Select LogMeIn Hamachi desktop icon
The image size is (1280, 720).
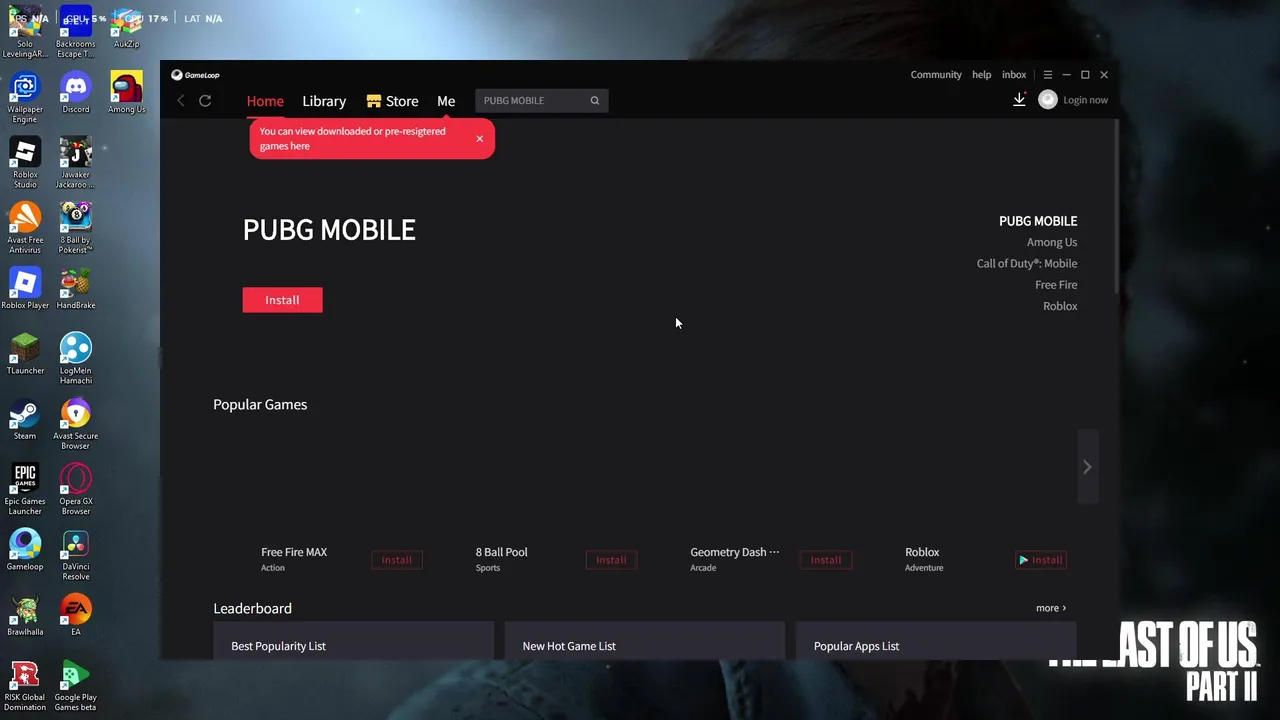coord(75,359)
